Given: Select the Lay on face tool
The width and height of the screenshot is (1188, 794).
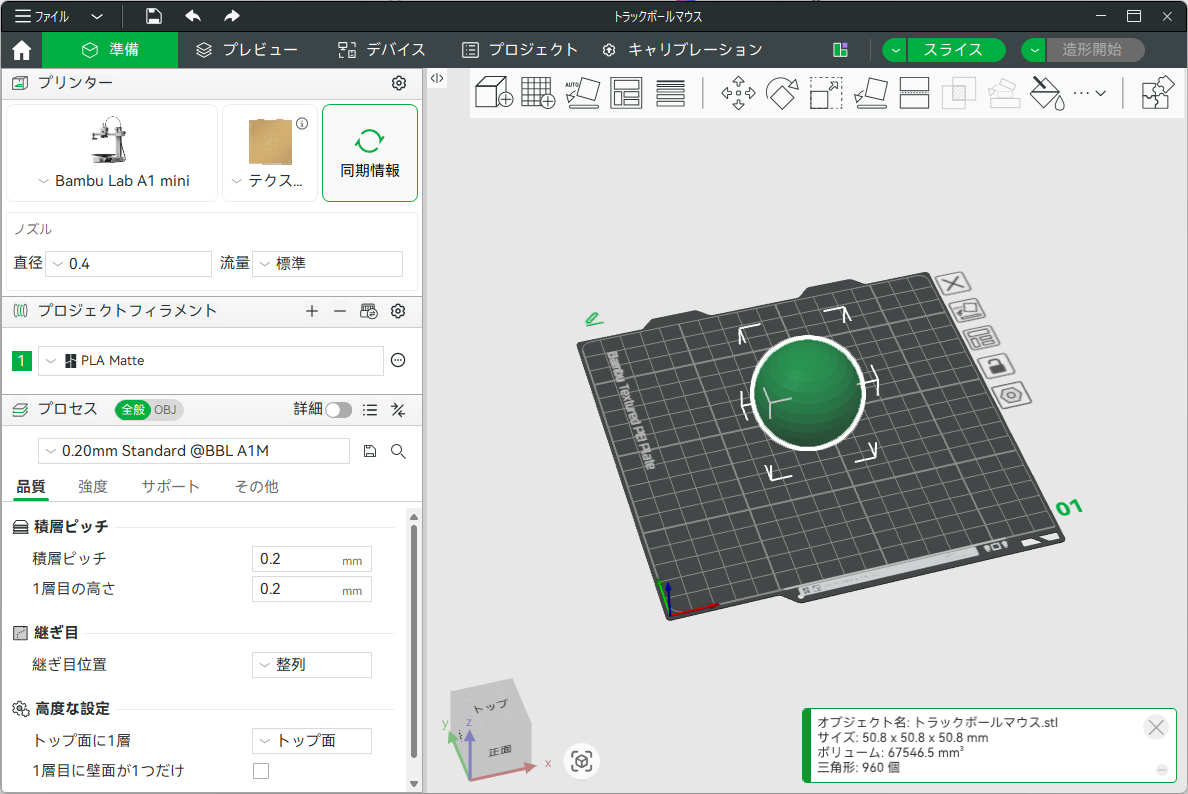Looking at the screenshot, I should click(871, 92).
